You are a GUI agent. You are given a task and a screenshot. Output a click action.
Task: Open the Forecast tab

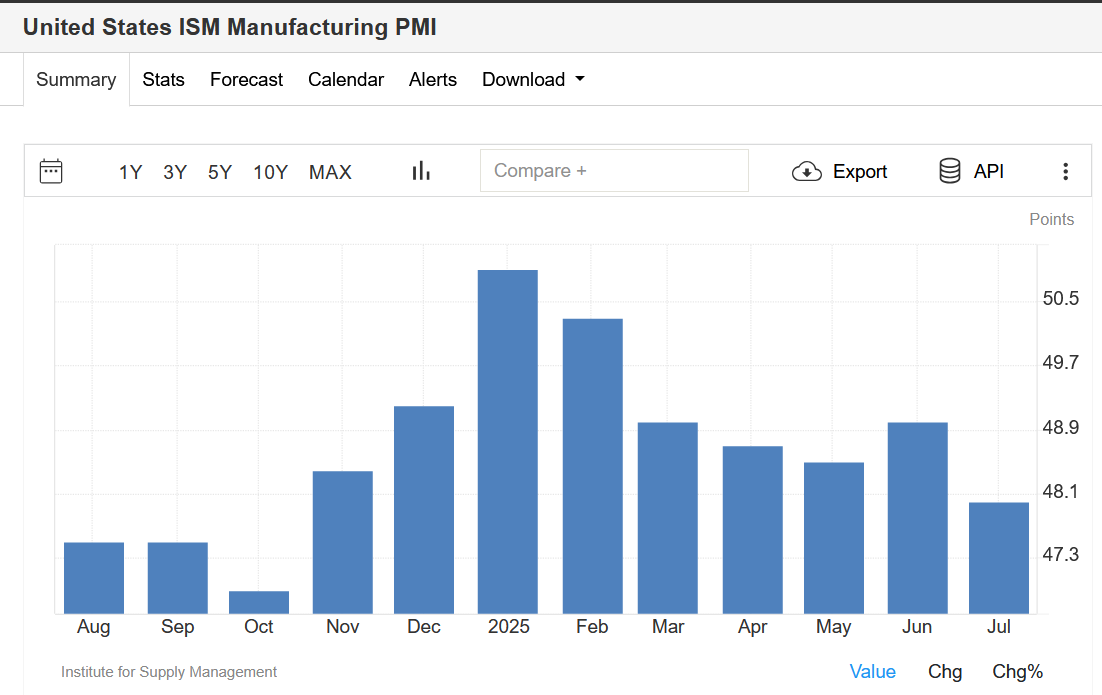pos(246,79)
